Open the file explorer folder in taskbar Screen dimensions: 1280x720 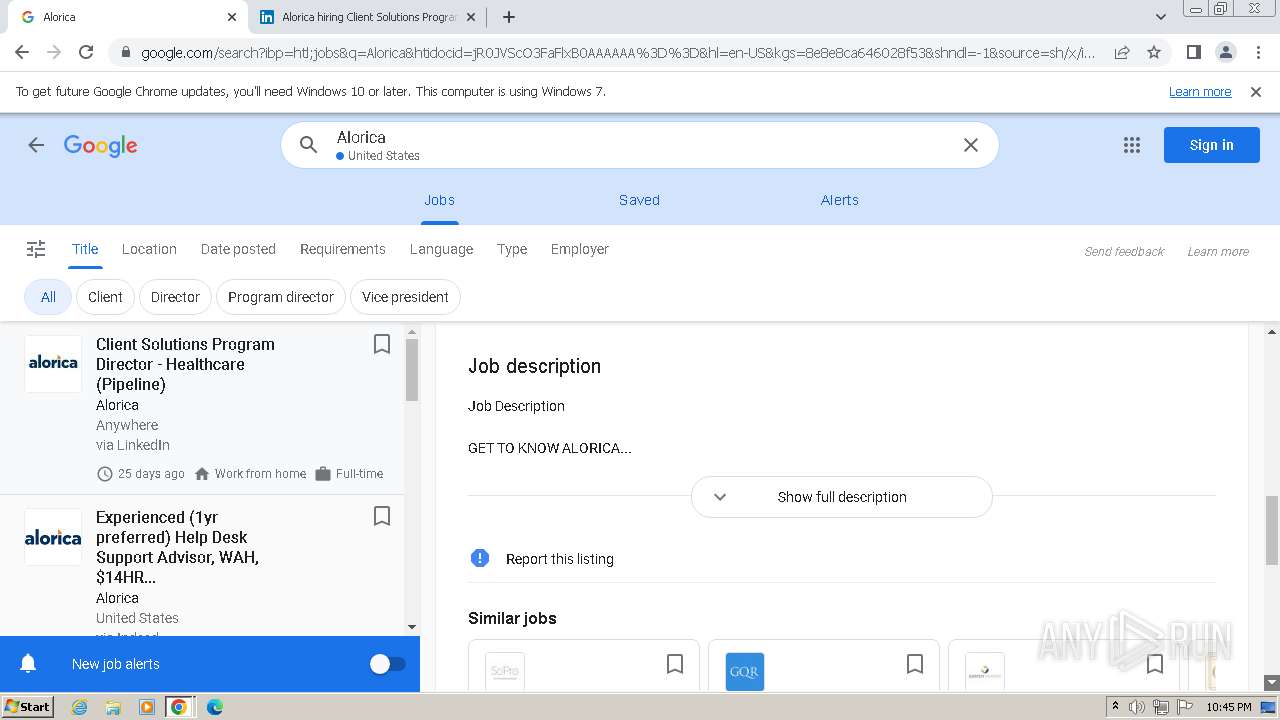113,706
